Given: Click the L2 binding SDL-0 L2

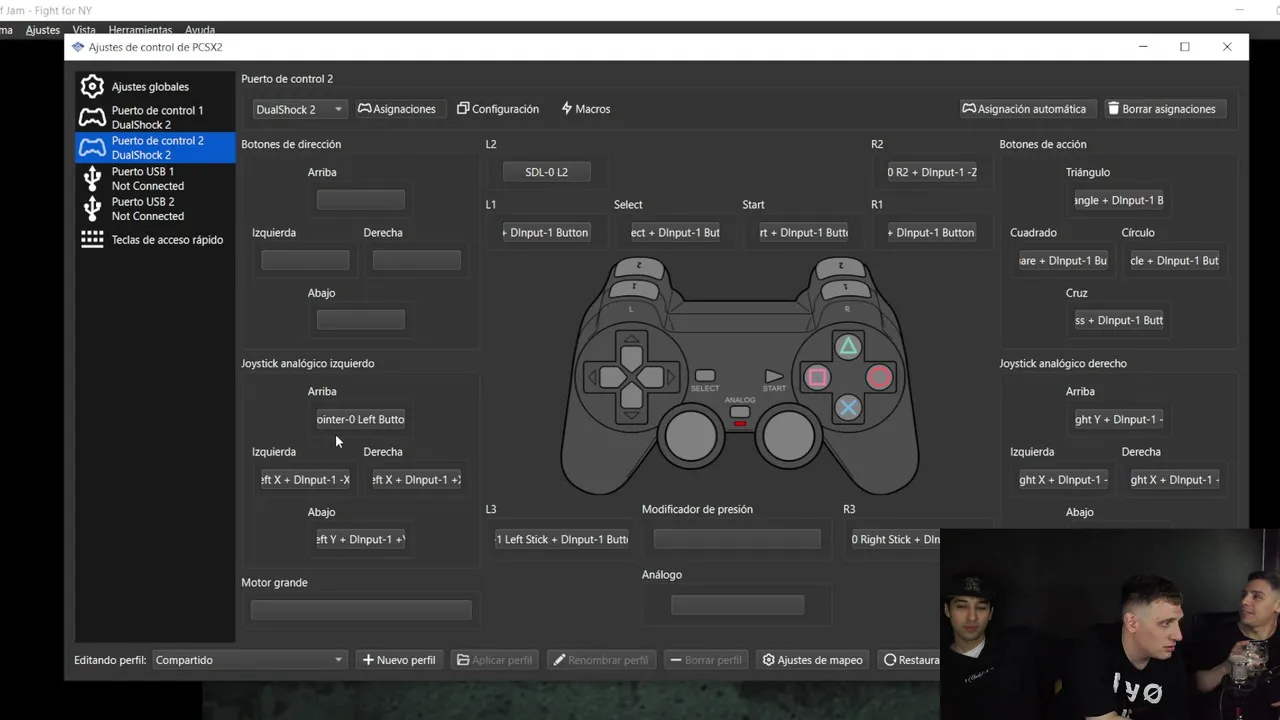Looking at the screenshot, I should click(x=546, y=172).
